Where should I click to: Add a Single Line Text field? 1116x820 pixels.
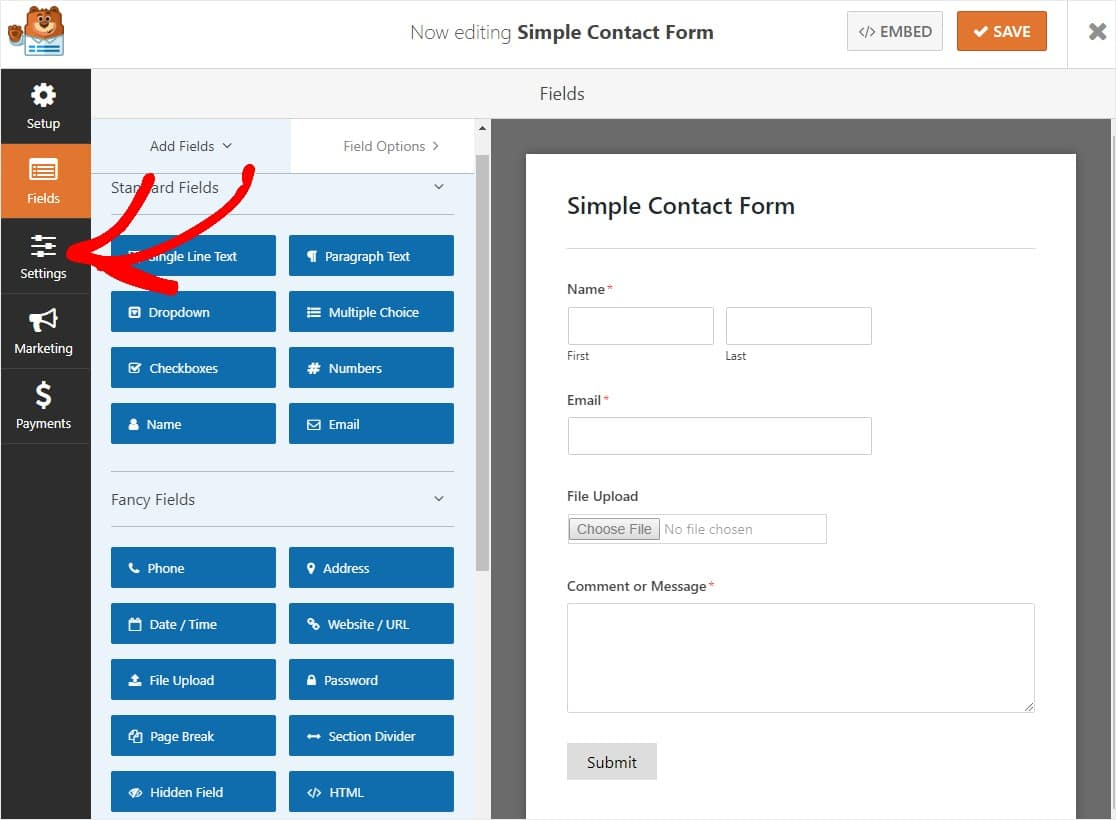[193, 256]
